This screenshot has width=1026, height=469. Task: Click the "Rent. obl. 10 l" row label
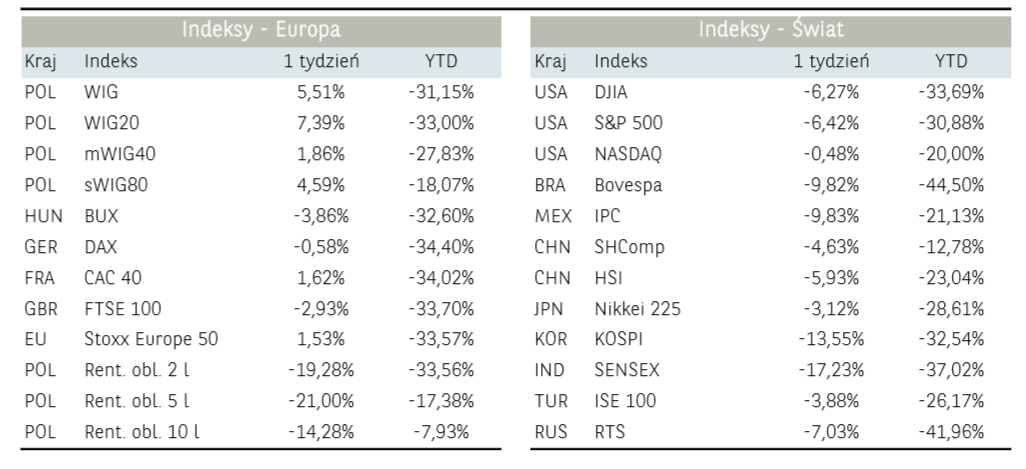pos(142,432)
